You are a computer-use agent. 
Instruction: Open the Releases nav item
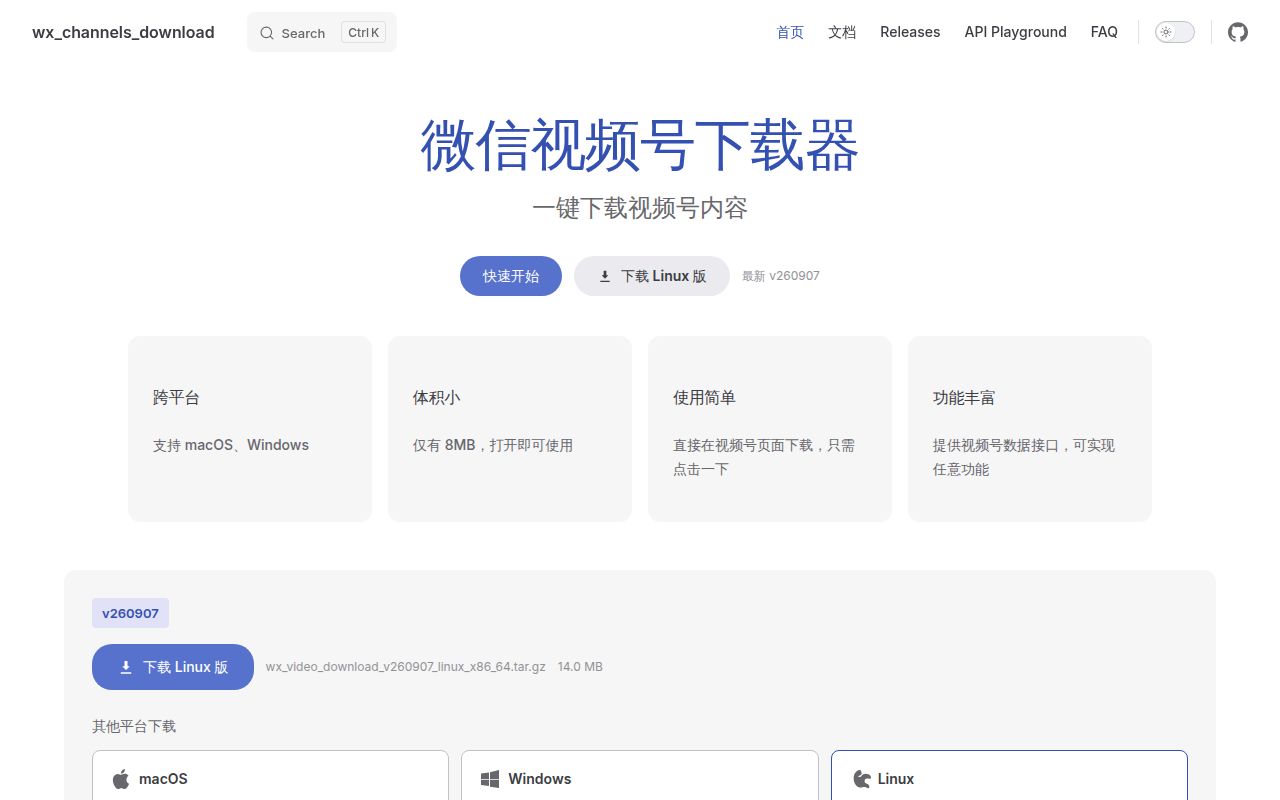coord(910,32)
